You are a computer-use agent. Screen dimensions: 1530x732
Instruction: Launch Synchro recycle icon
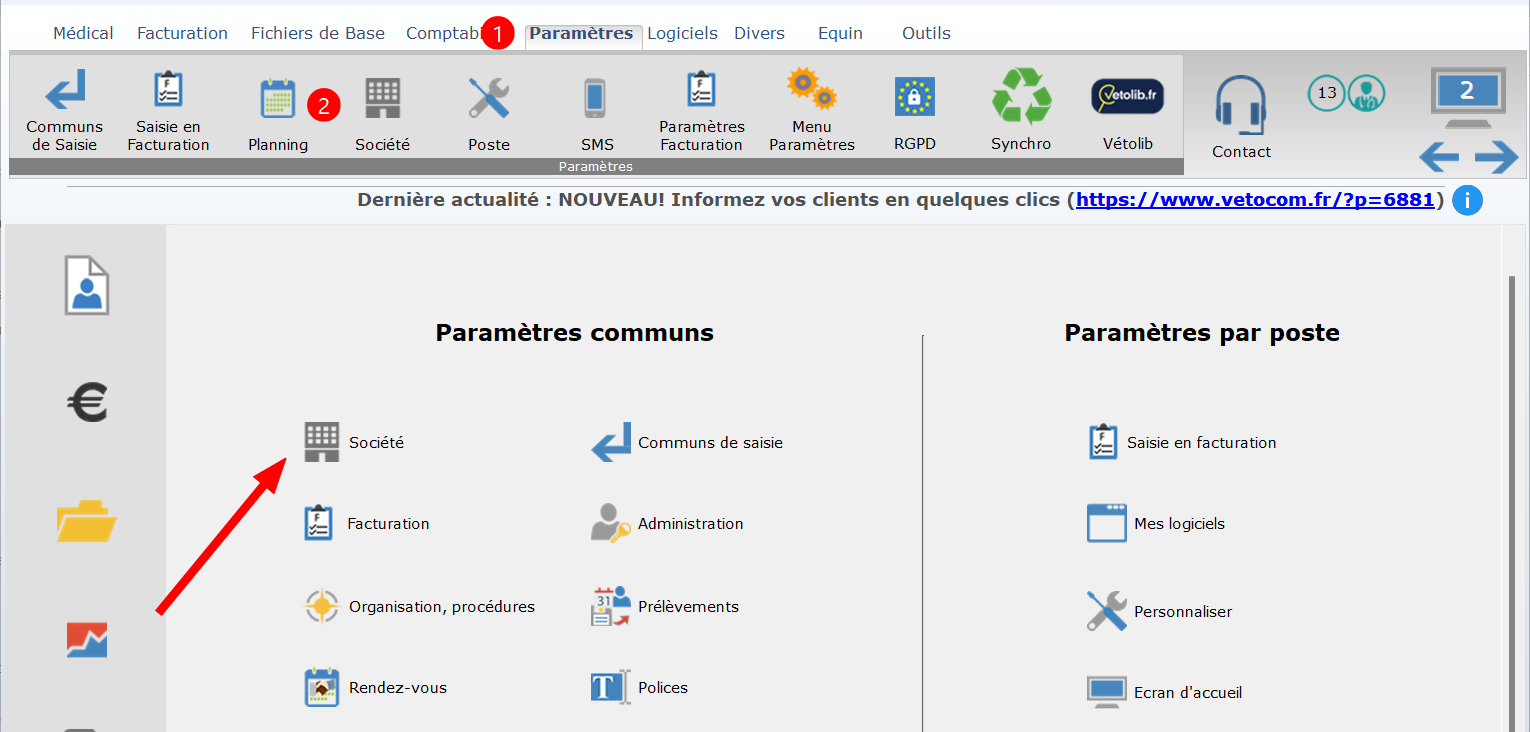coord(1021,110)
